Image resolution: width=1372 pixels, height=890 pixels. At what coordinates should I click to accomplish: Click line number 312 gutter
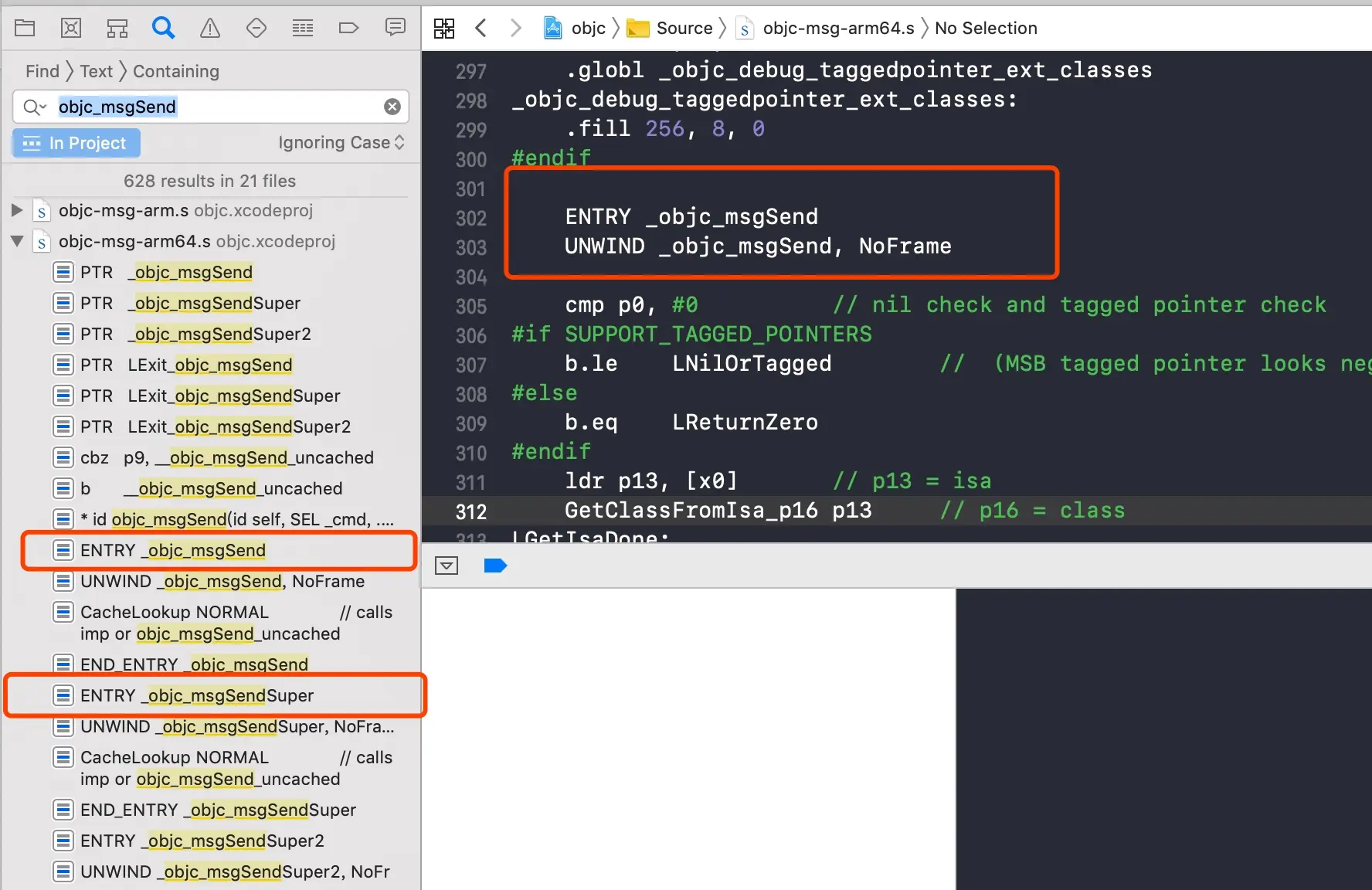[x=471, y=511]
